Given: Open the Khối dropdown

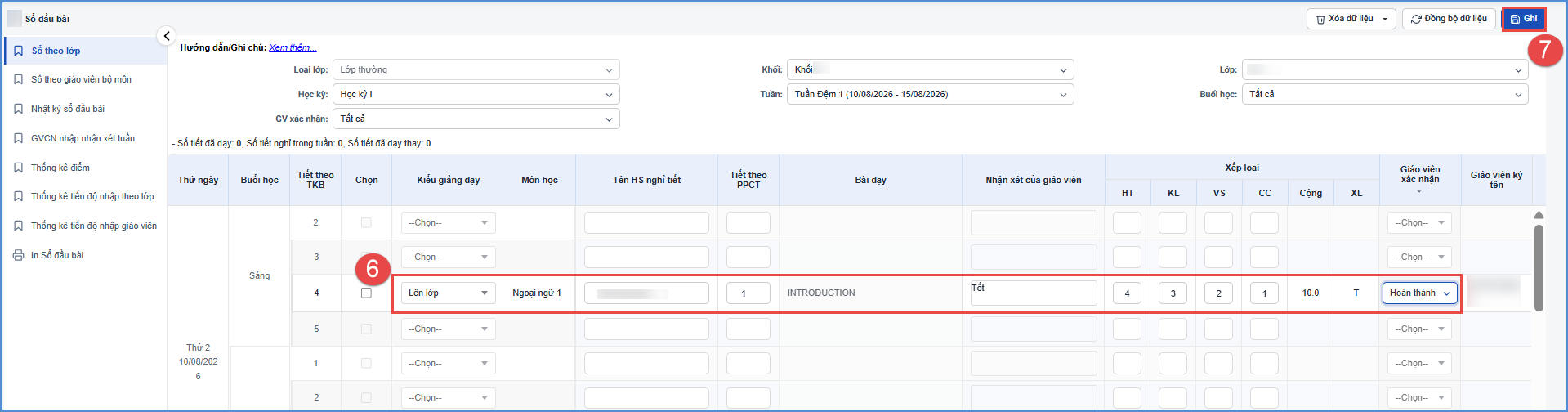Looking at the screenshot, I should pyautogui.click(x=930, y=70).
